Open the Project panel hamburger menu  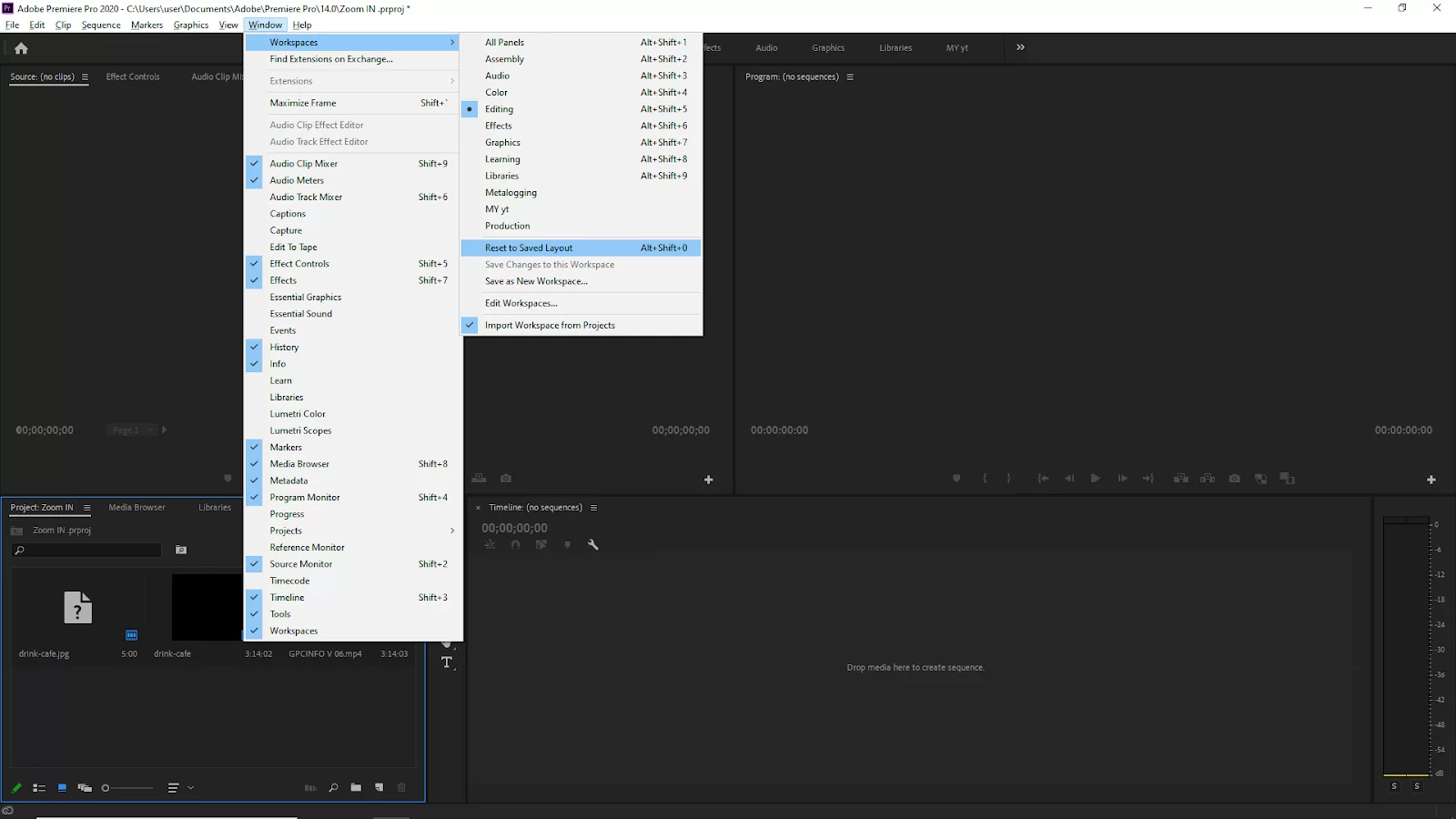(x=87, y=508)
